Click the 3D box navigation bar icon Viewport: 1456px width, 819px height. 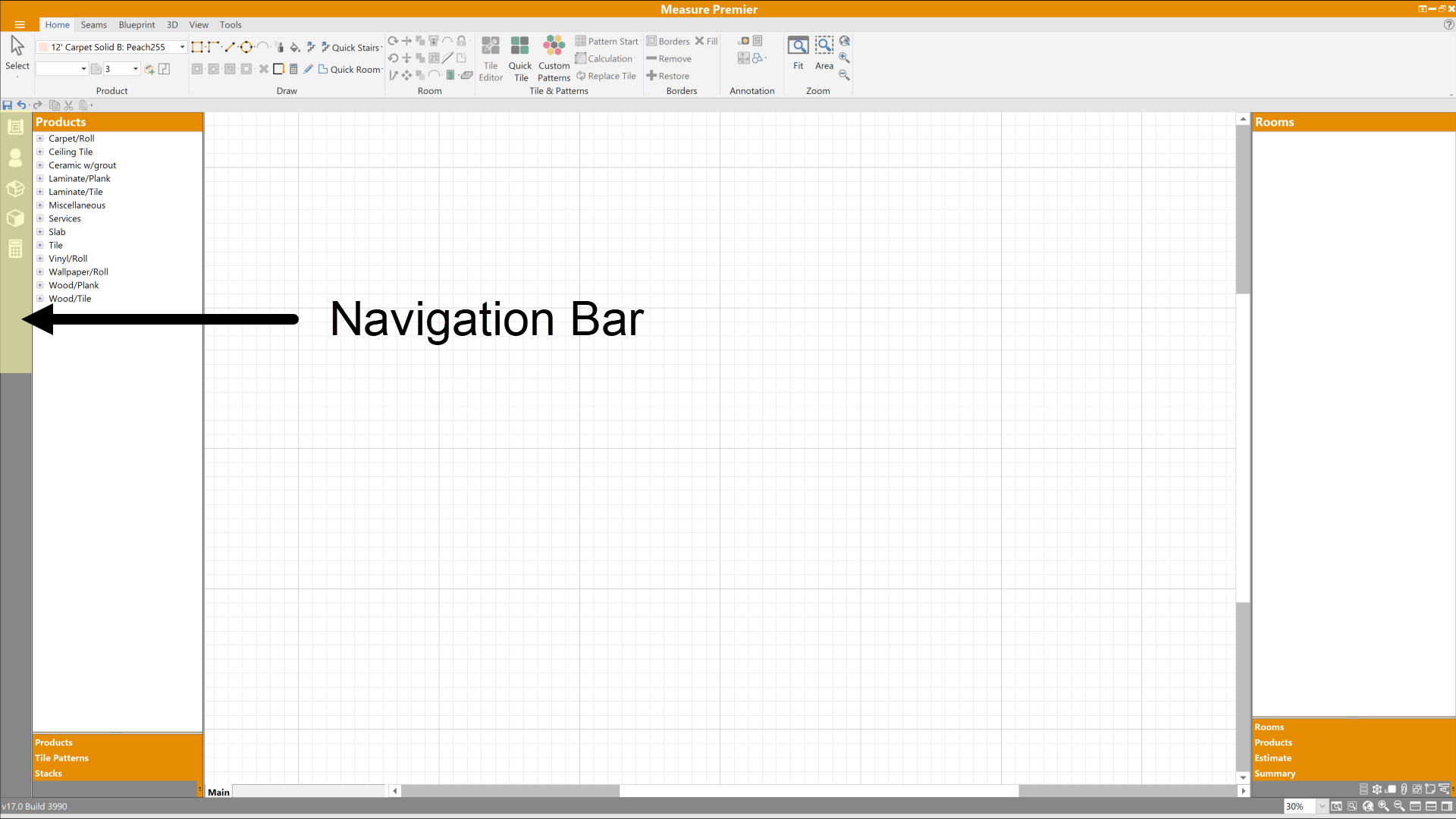click(x=15, y=218)
